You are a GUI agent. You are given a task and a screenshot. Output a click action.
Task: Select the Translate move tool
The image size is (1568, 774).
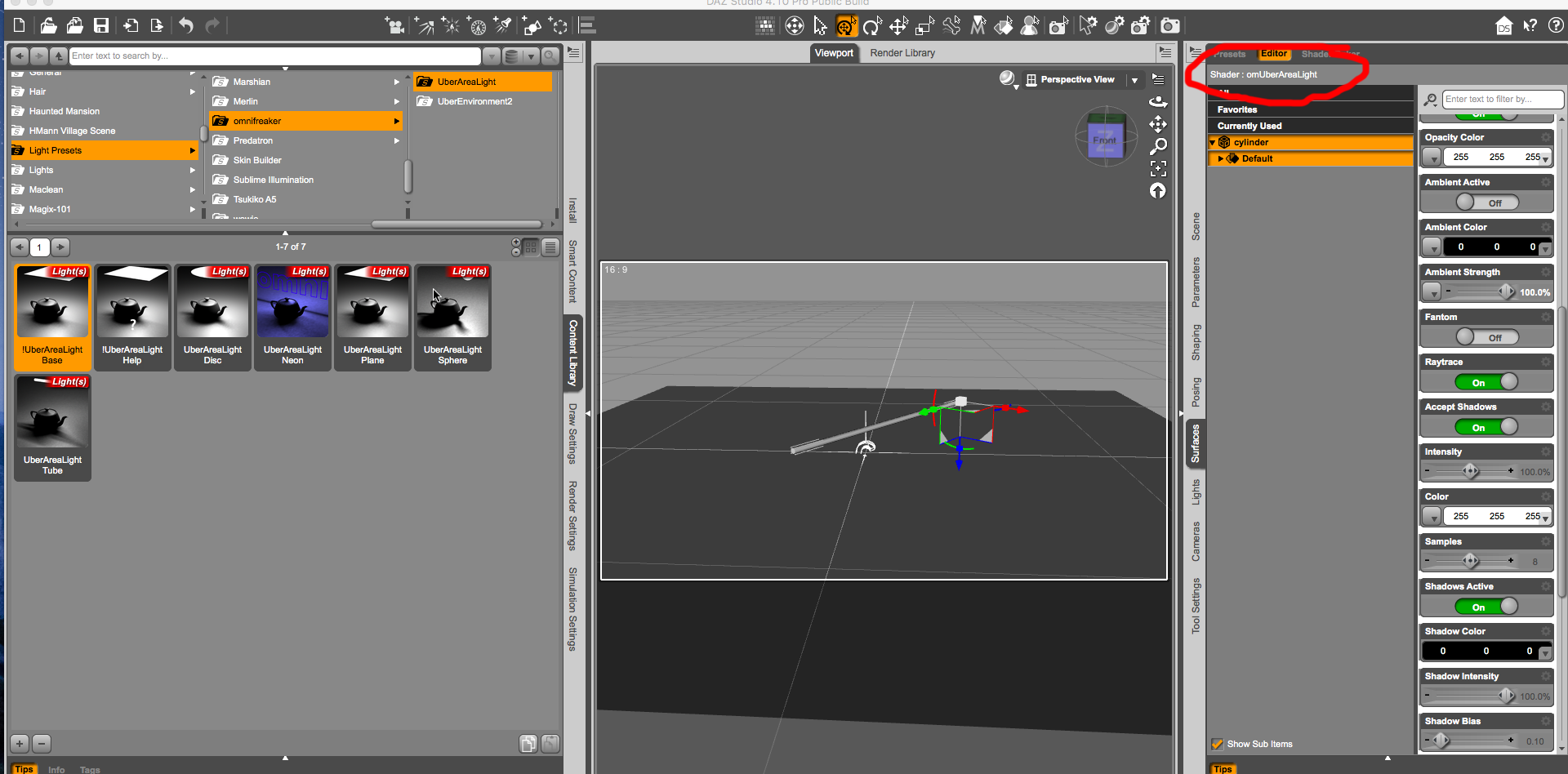[898, 26]
